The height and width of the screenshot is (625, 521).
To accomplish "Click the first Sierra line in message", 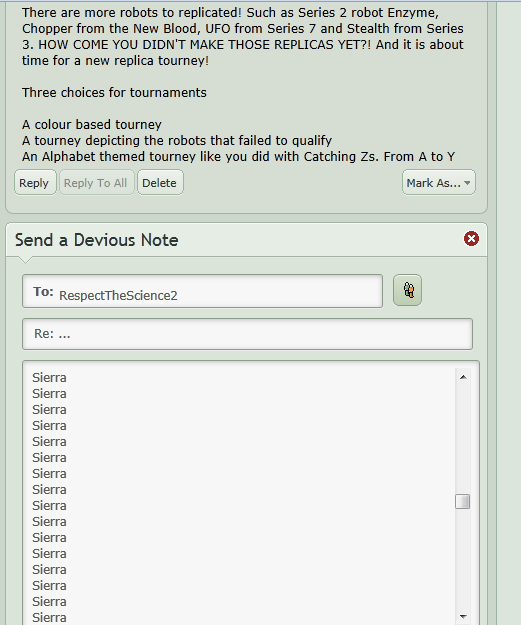I will tap(49, 377).
